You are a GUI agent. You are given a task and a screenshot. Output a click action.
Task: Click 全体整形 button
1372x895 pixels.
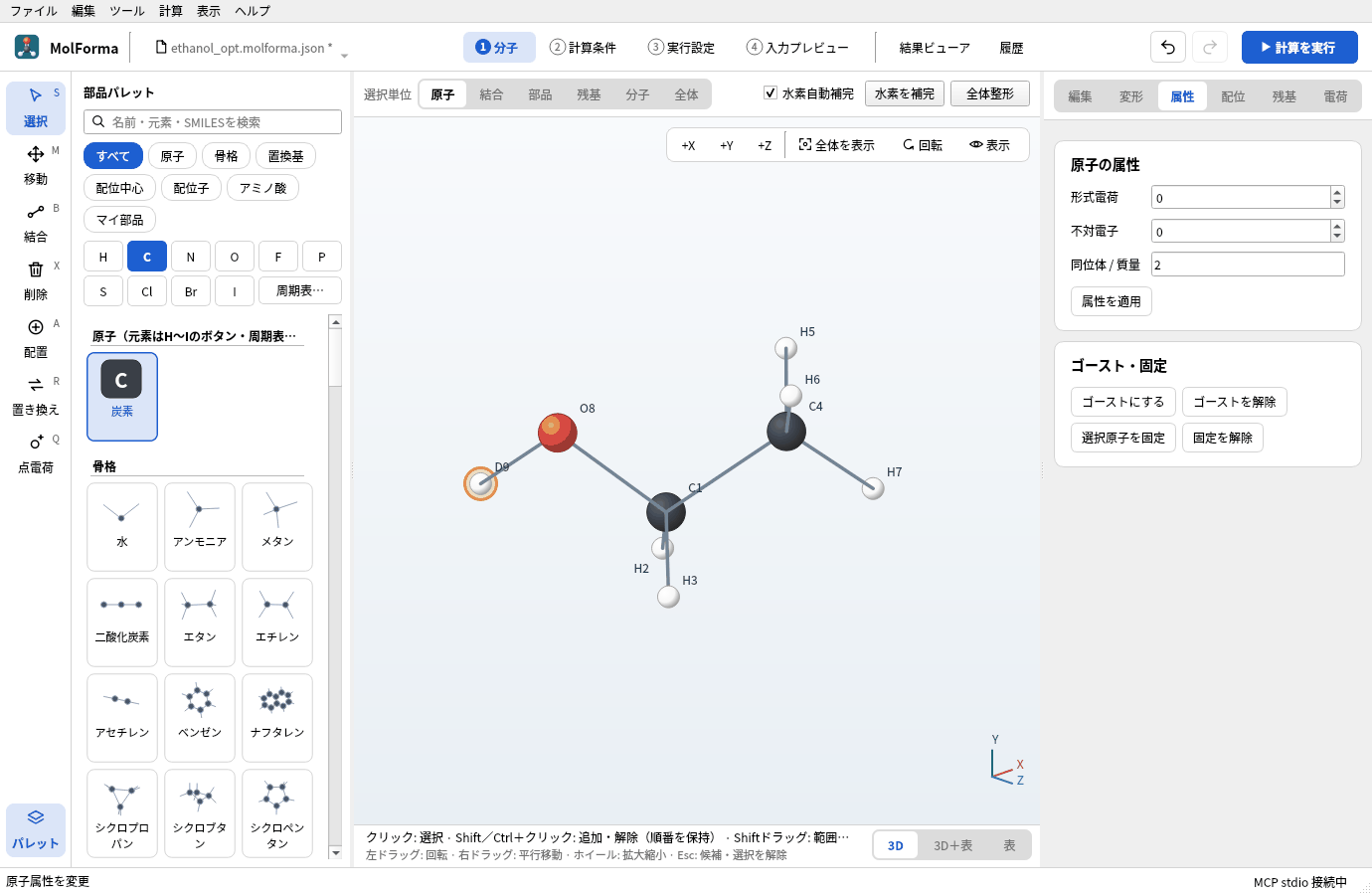pos(990,93)
